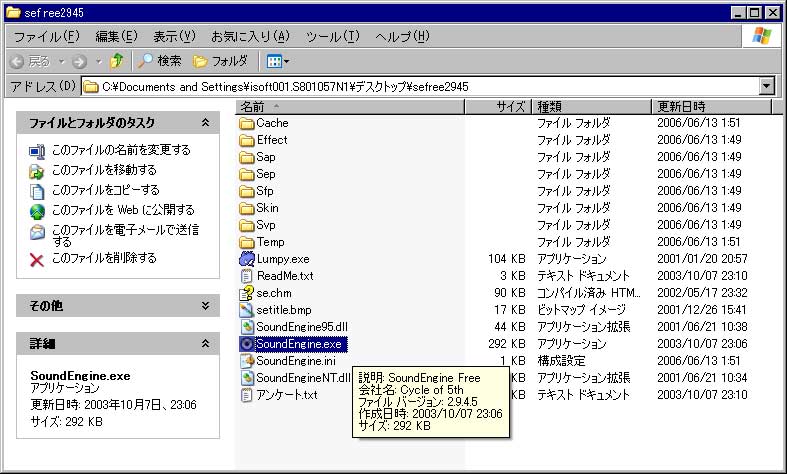The width and height of the screenshot is (787, 474).
Task: Select the SoundEngine.ini settings icon
Action: [x=246, y=361]
